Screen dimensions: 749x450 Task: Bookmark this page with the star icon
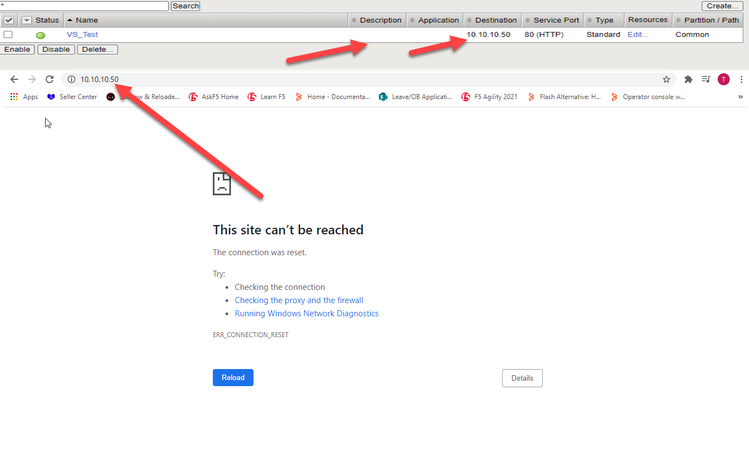point(666,79)
